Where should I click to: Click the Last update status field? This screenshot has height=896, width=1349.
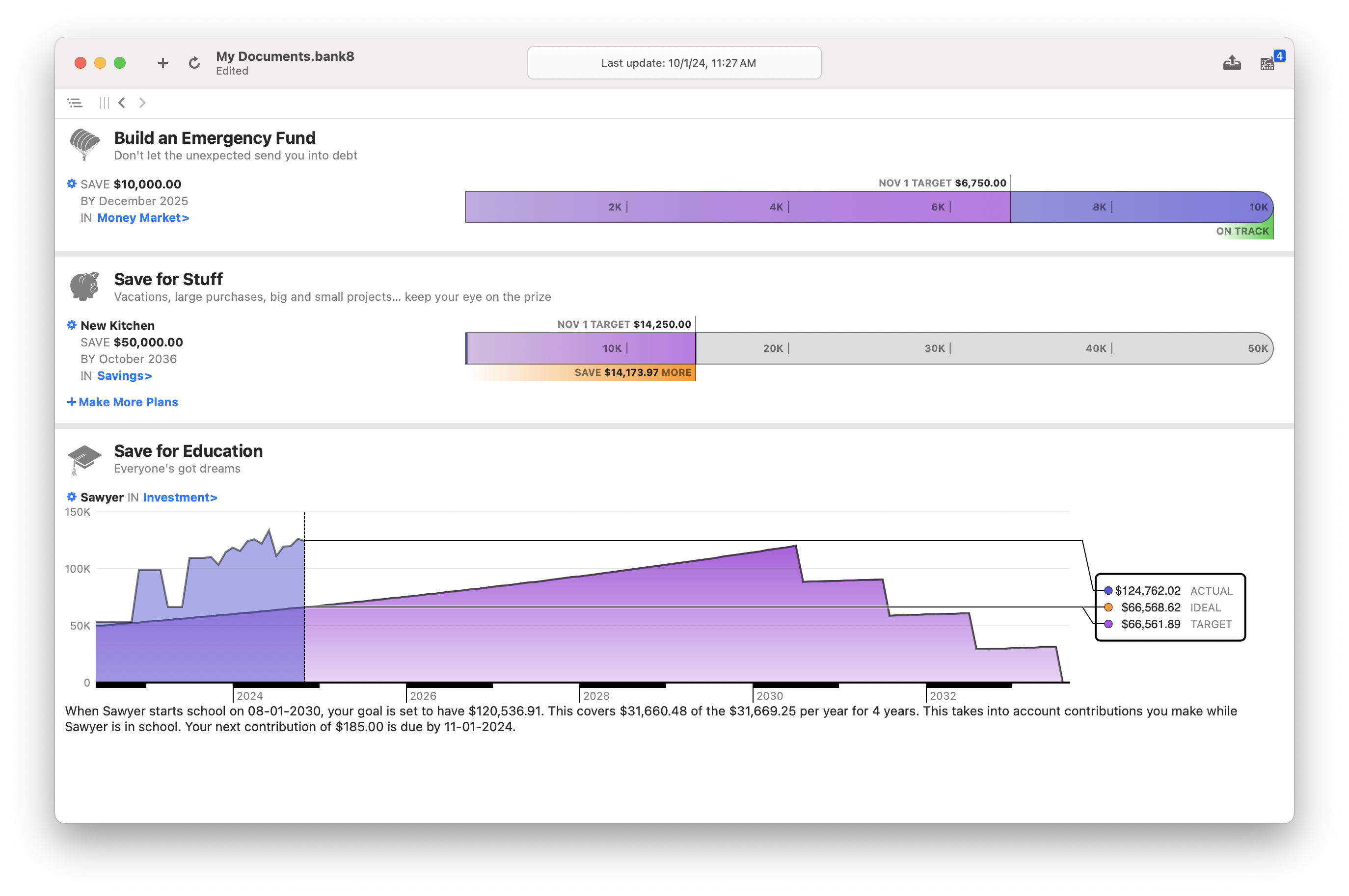(x=674, y=63)
